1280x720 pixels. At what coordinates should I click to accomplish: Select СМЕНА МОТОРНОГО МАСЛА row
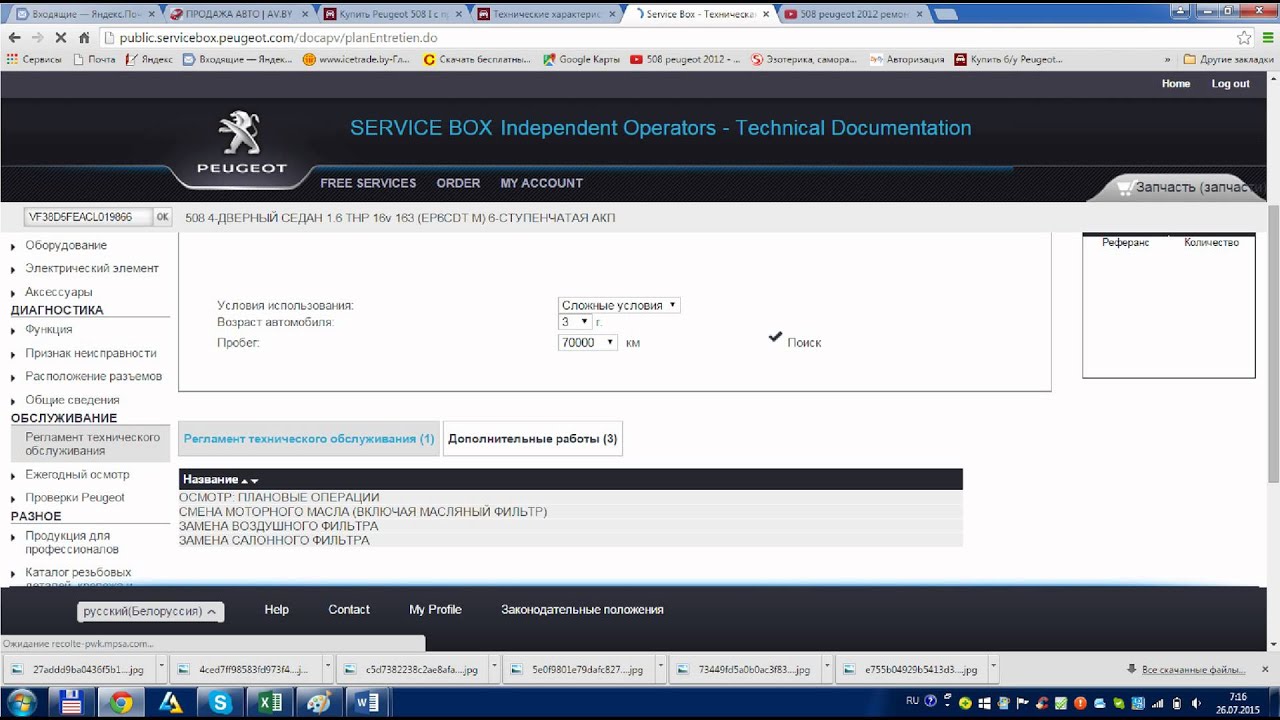point(570,512)
